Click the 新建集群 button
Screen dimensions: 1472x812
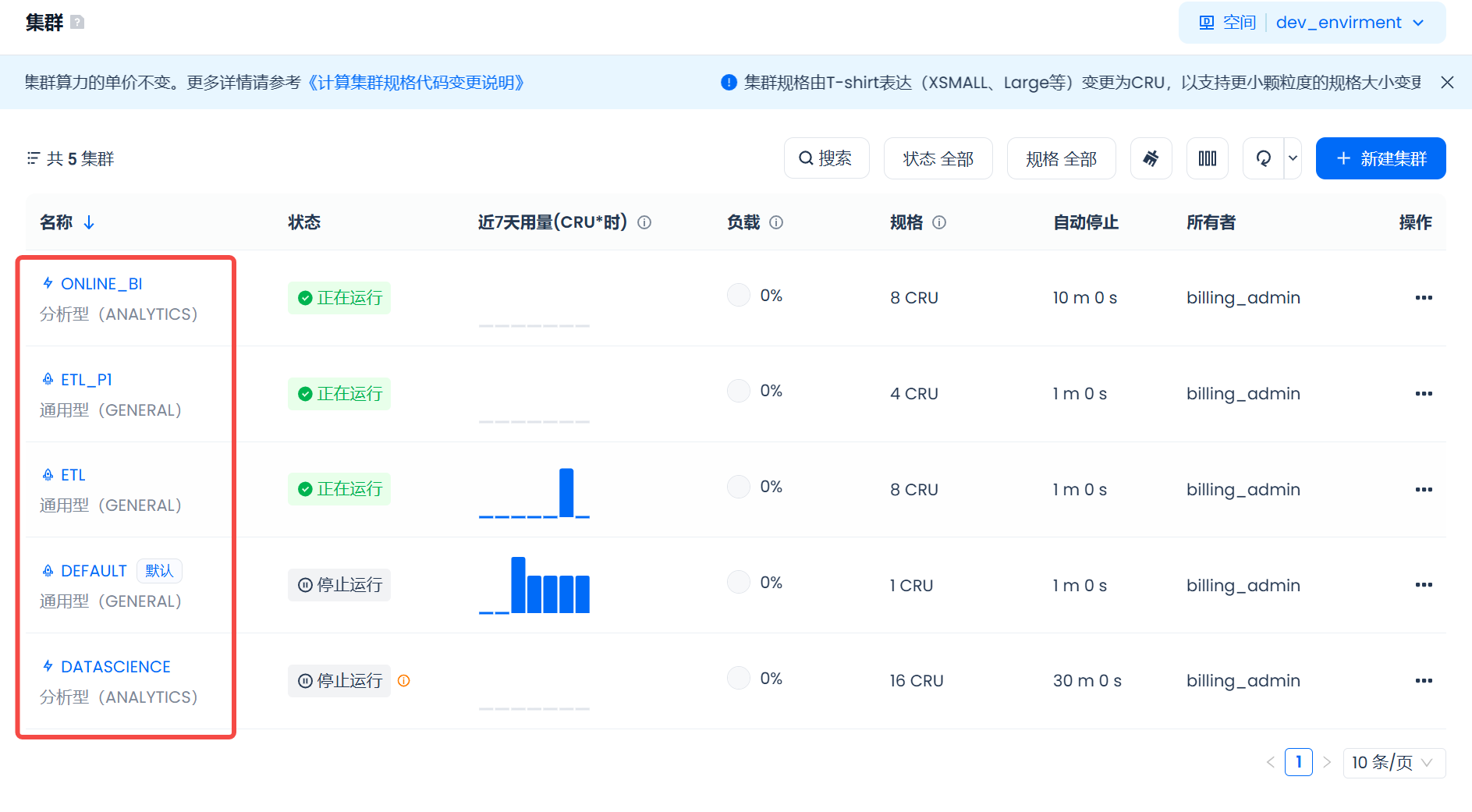point(1380,158)
